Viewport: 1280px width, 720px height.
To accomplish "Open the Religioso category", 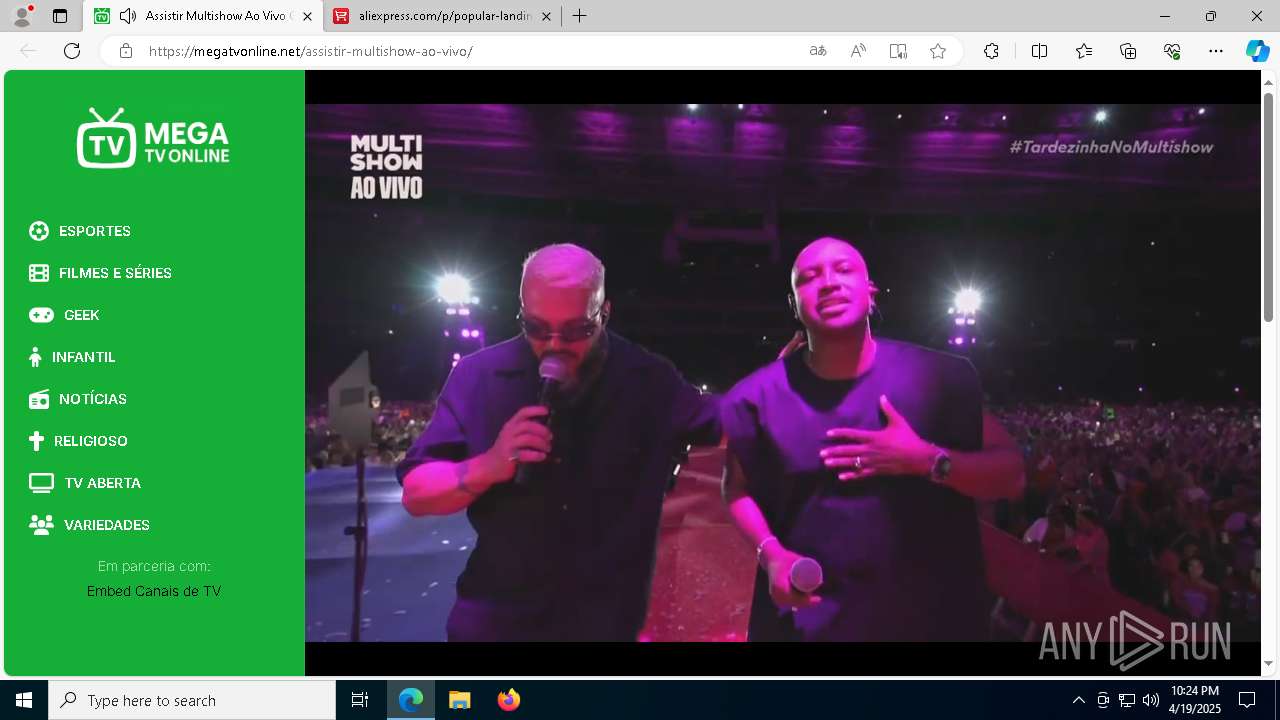I will (91, 441).
